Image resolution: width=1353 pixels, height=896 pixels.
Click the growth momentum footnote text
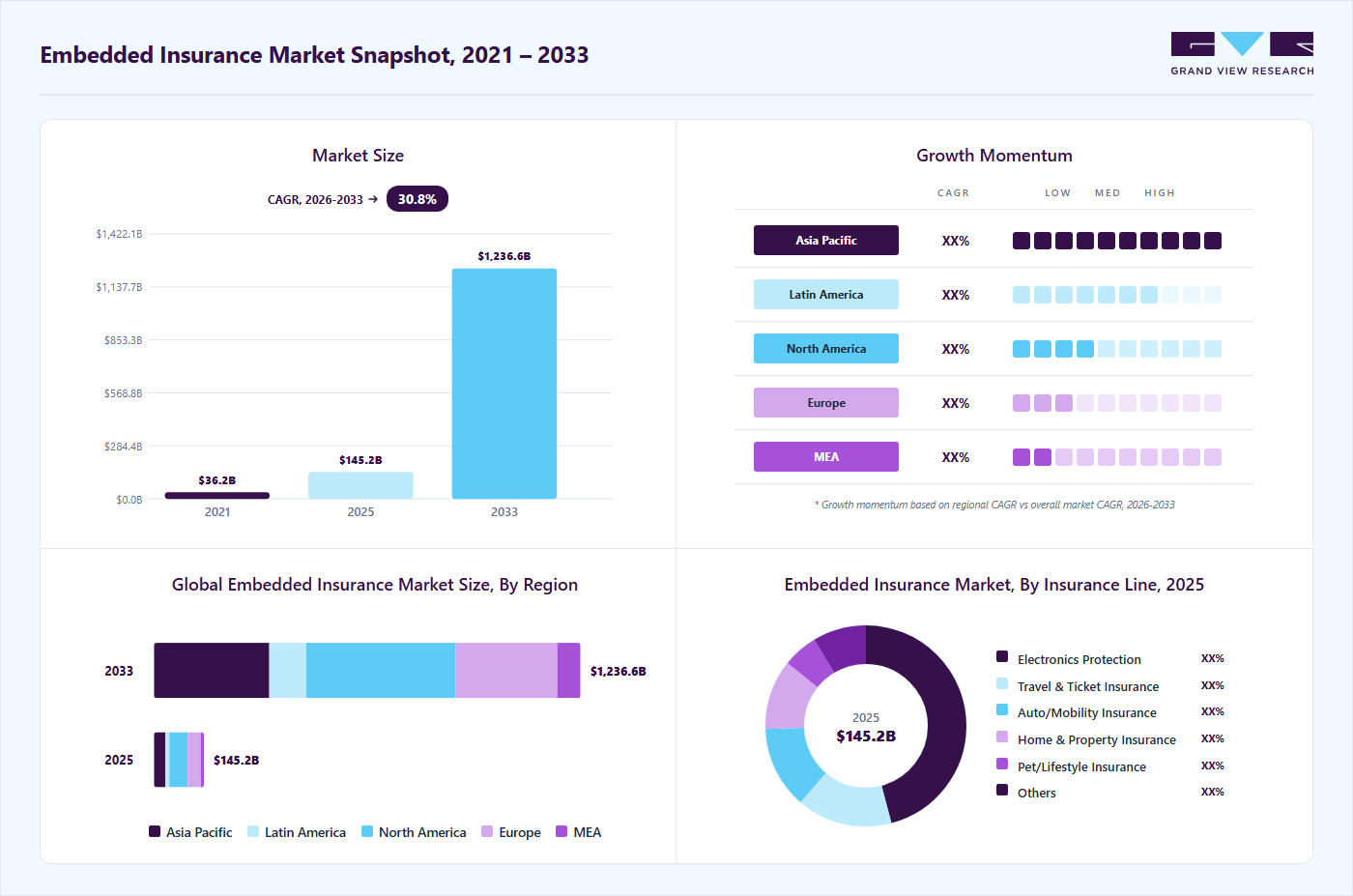(994, 505)
